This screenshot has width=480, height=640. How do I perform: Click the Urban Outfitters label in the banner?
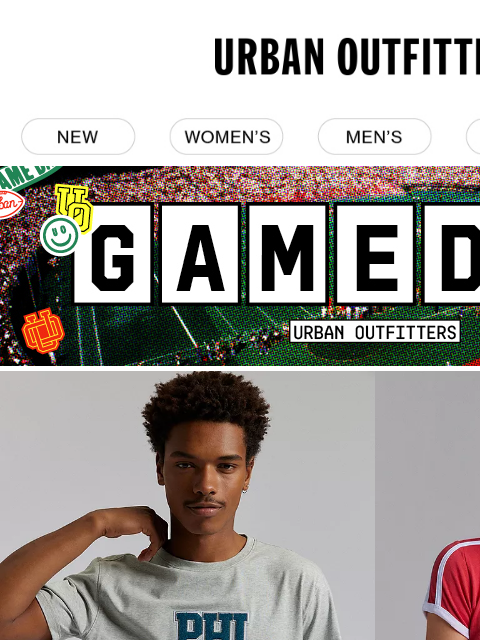click(375, 332)
